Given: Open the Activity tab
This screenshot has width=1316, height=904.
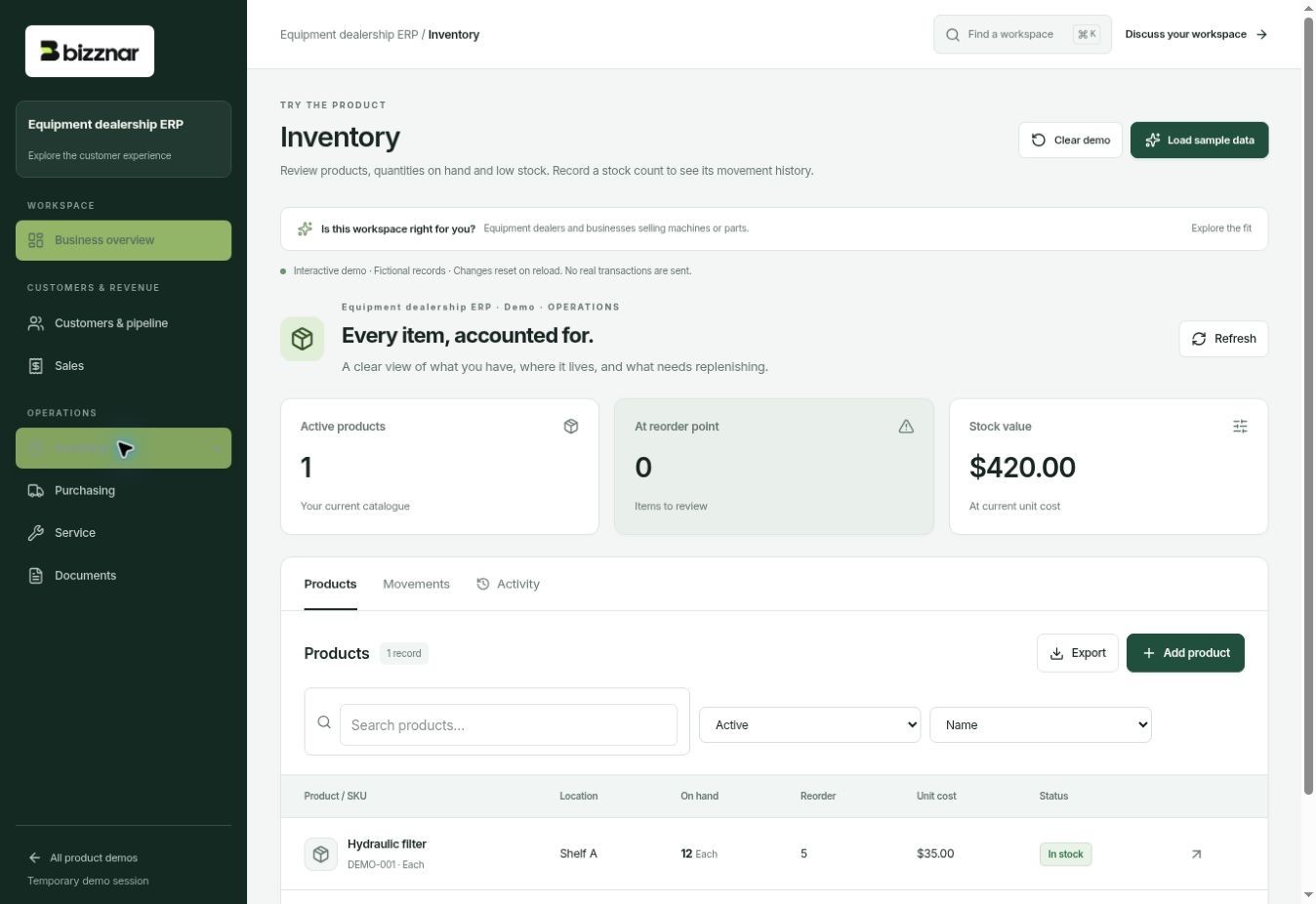Looking at the screenshot, I should (508, 584).
